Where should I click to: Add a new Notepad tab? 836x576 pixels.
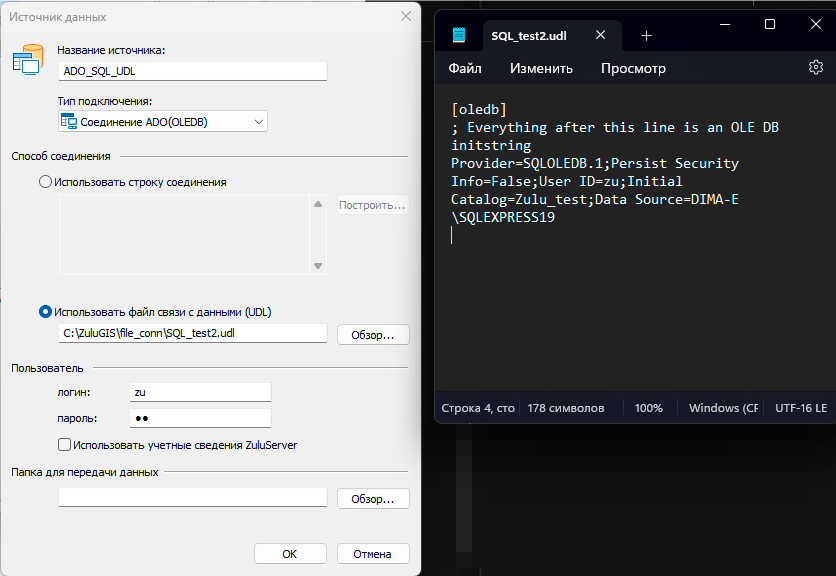pos(646,35)
